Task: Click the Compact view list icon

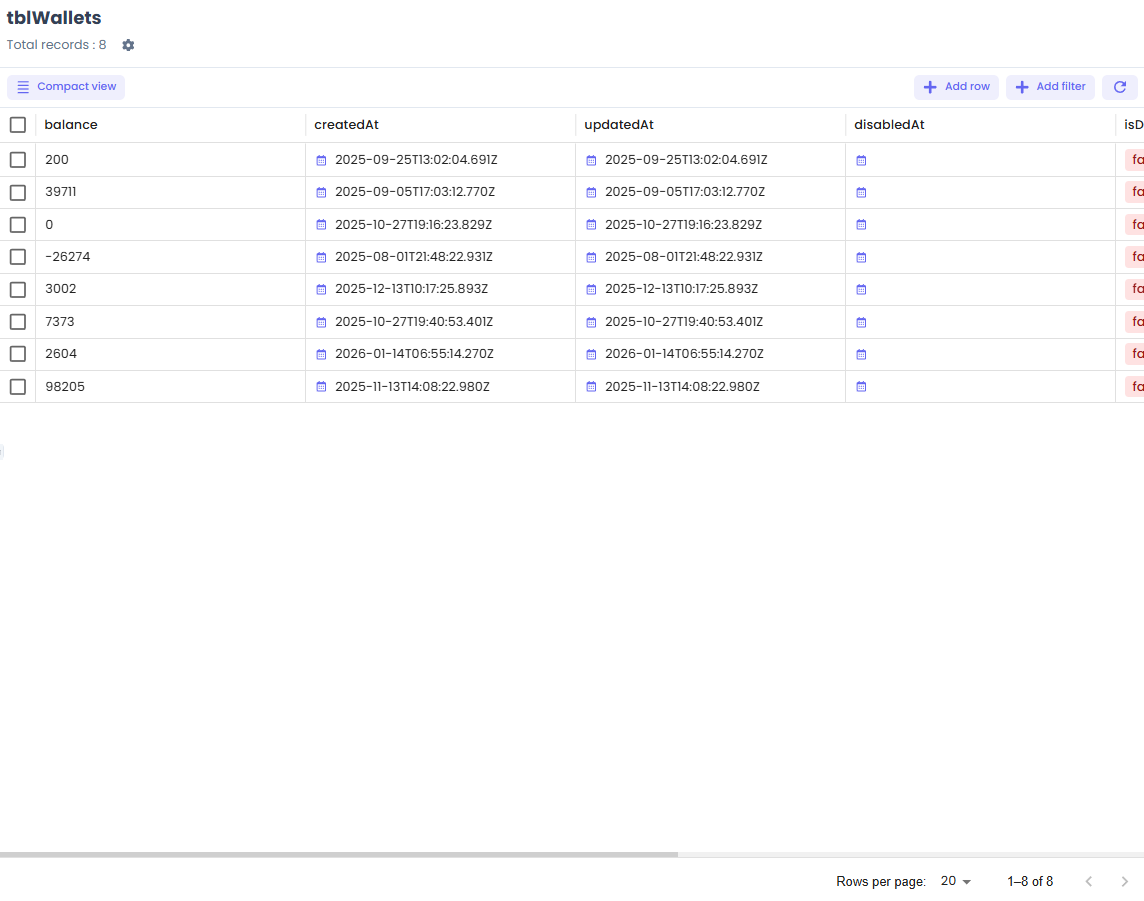Action: click(x=22, y=87)
